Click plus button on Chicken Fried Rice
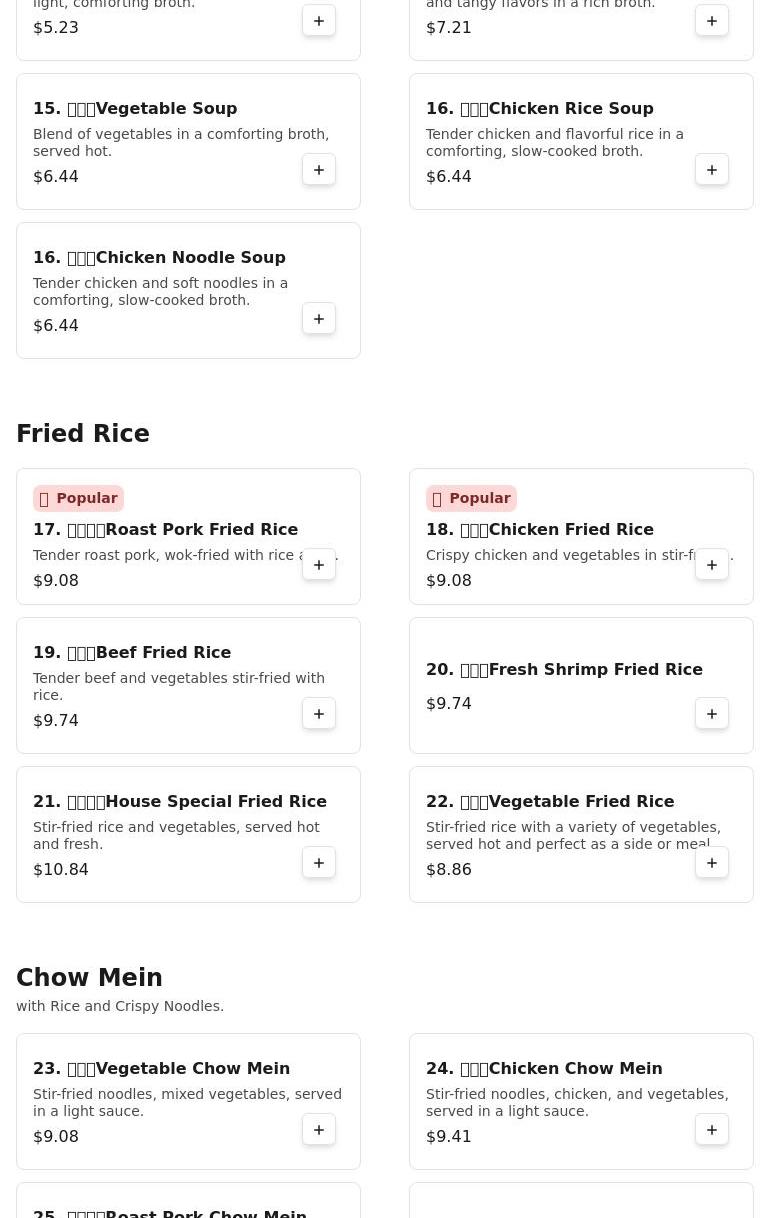The image size is (770, 1218). click(712, 565)
